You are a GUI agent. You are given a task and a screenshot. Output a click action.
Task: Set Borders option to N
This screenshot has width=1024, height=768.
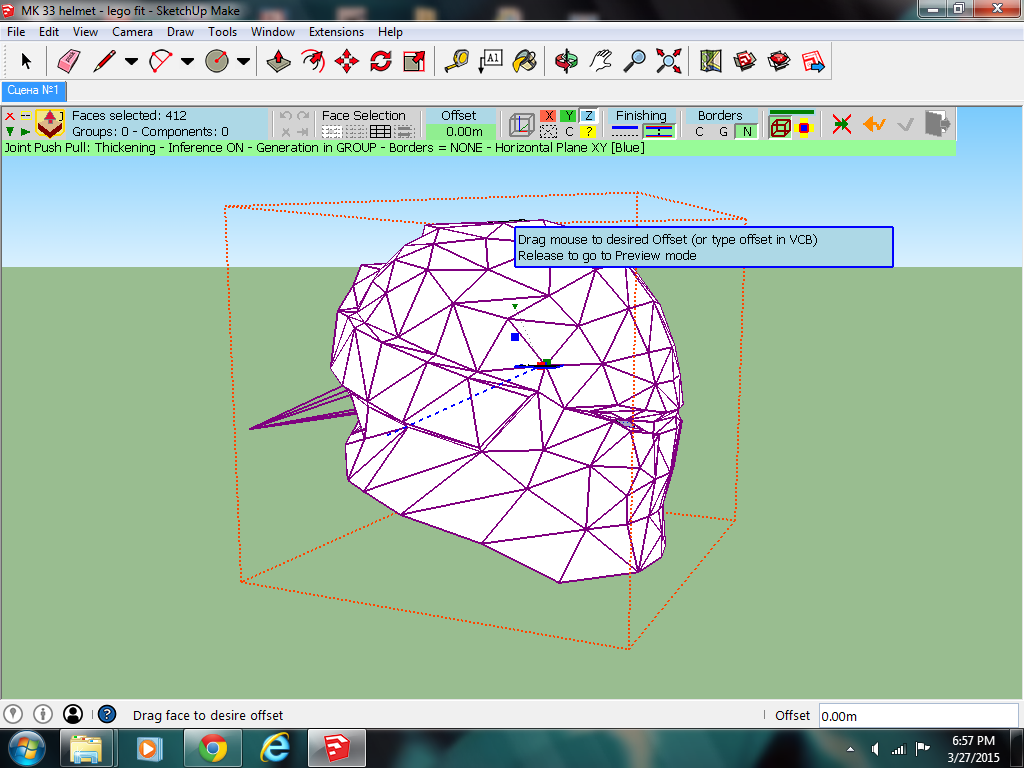tap(745, 132)
